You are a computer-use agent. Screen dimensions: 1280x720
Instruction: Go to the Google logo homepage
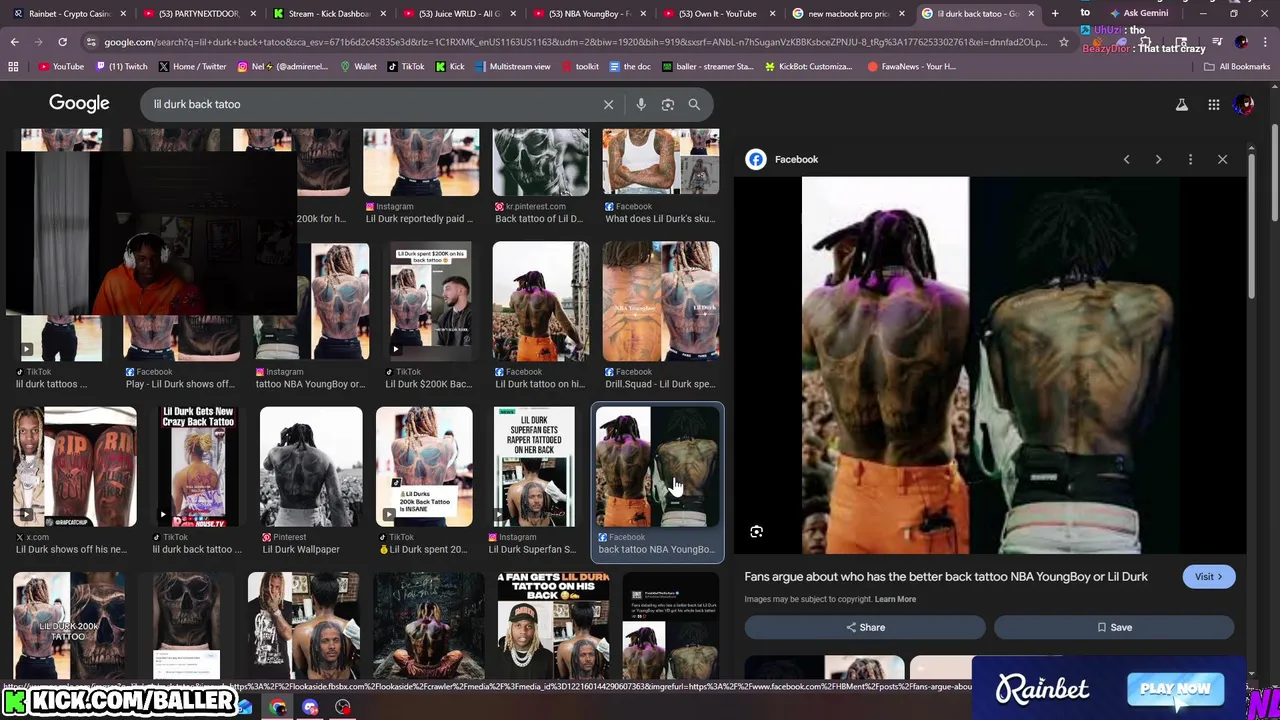coord(79,104)
